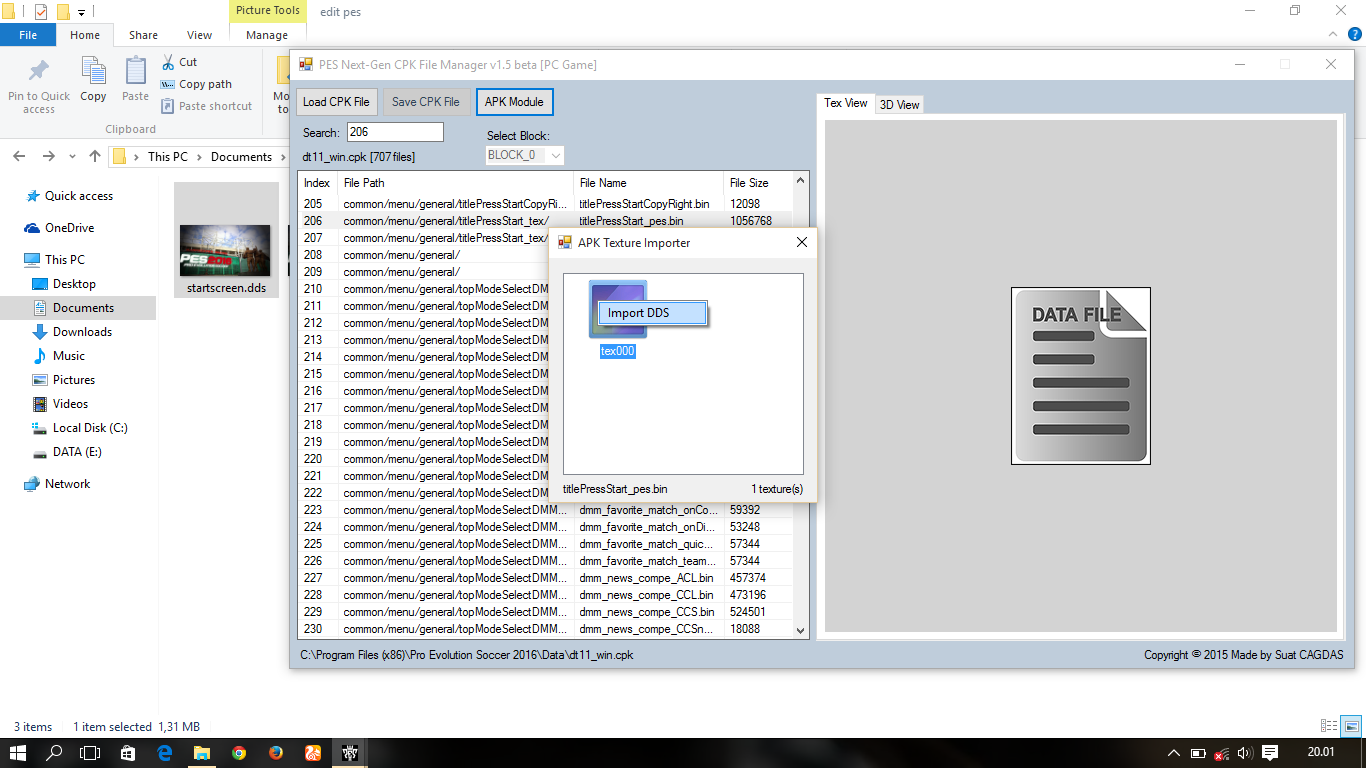
Task: Open Quick access in navigation pane
Action: [78, 196]
